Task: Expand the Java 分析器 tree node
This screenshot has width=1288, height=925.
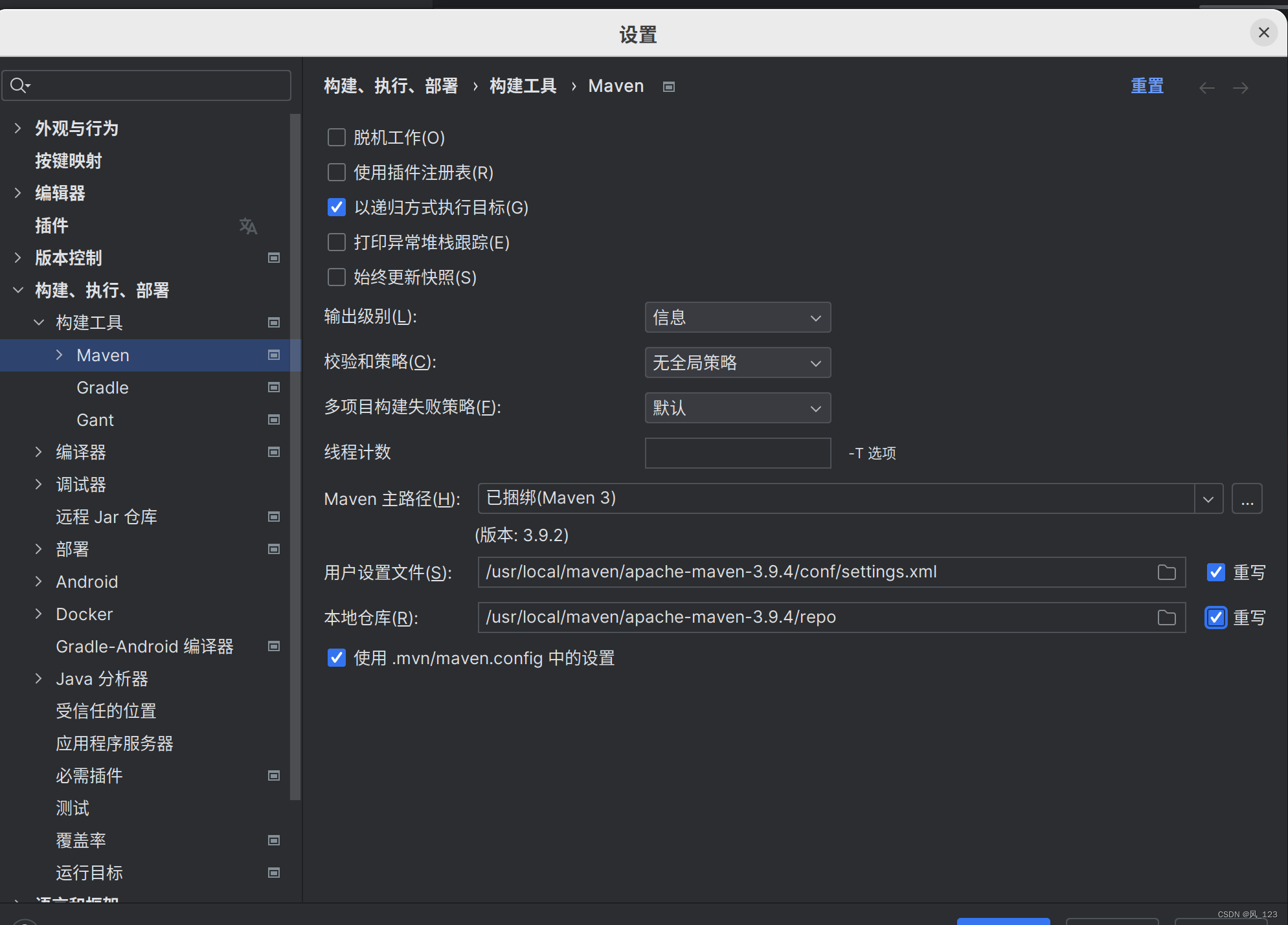Action: click(39, 678)
